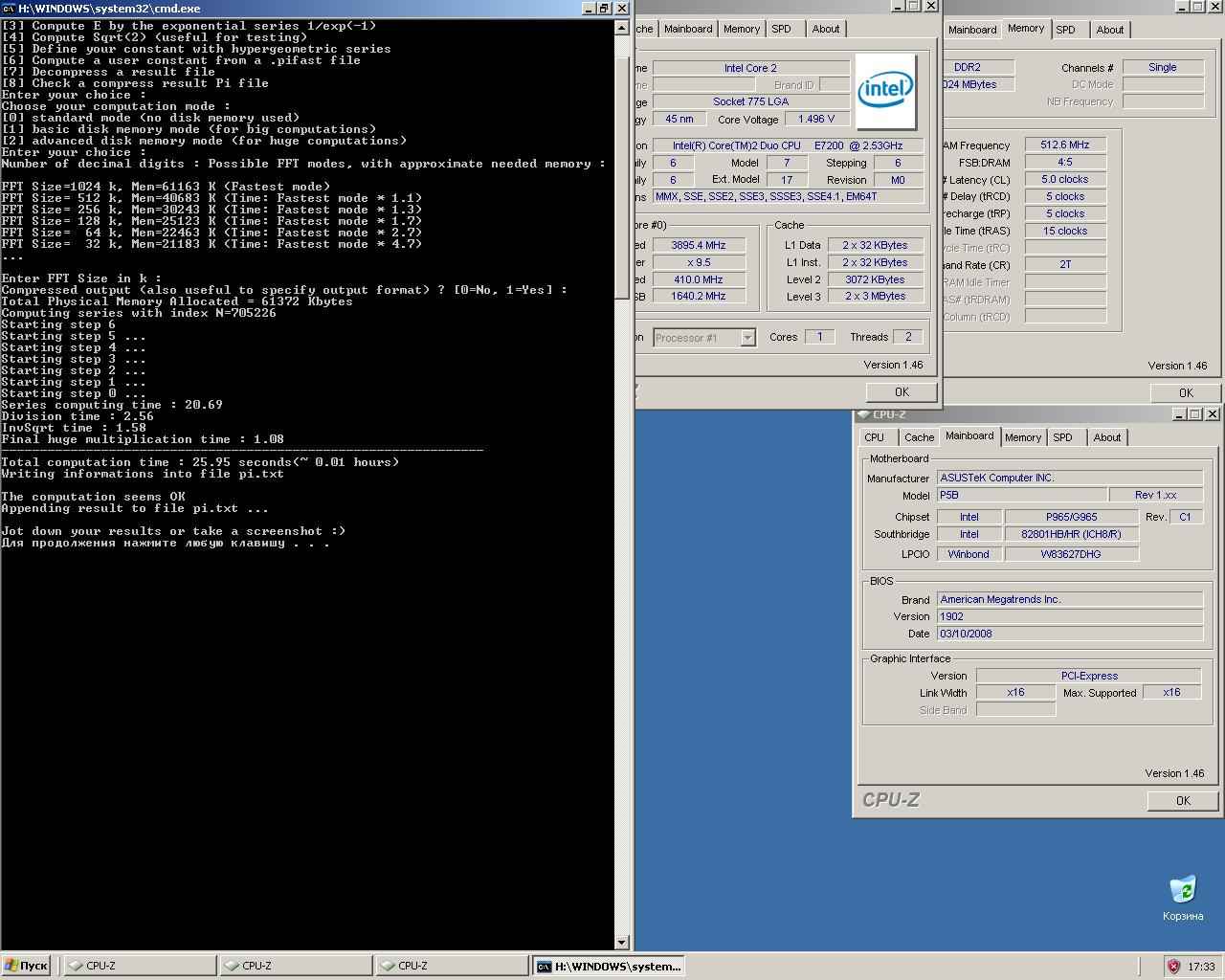The width and height of the screenshot is (1225, 980).
Task: Click the instructions MMX, SSE, SSE2 field
Action: (789, 196)
